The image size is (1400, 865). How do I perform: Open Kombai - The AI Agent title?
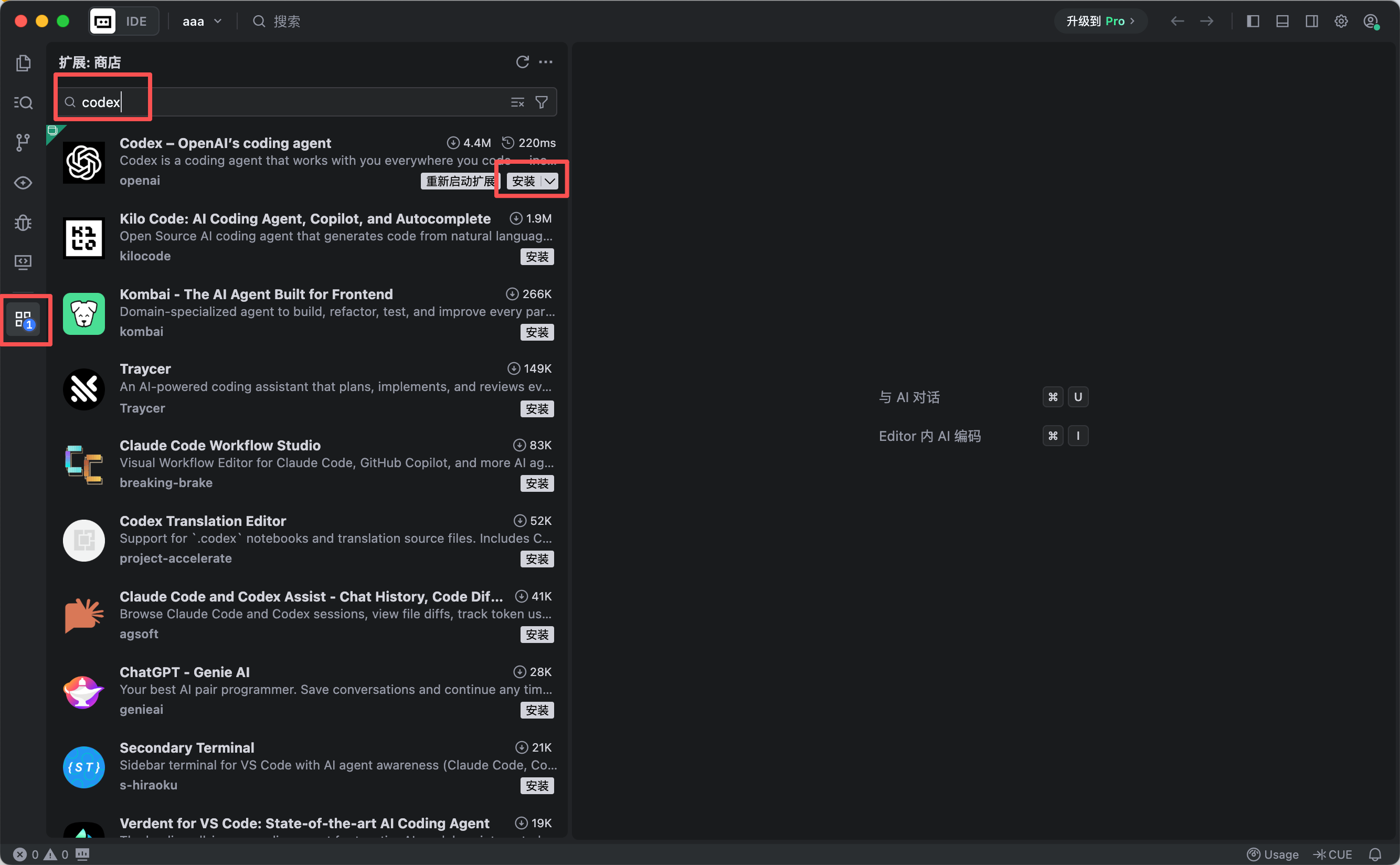pos(256,294)
